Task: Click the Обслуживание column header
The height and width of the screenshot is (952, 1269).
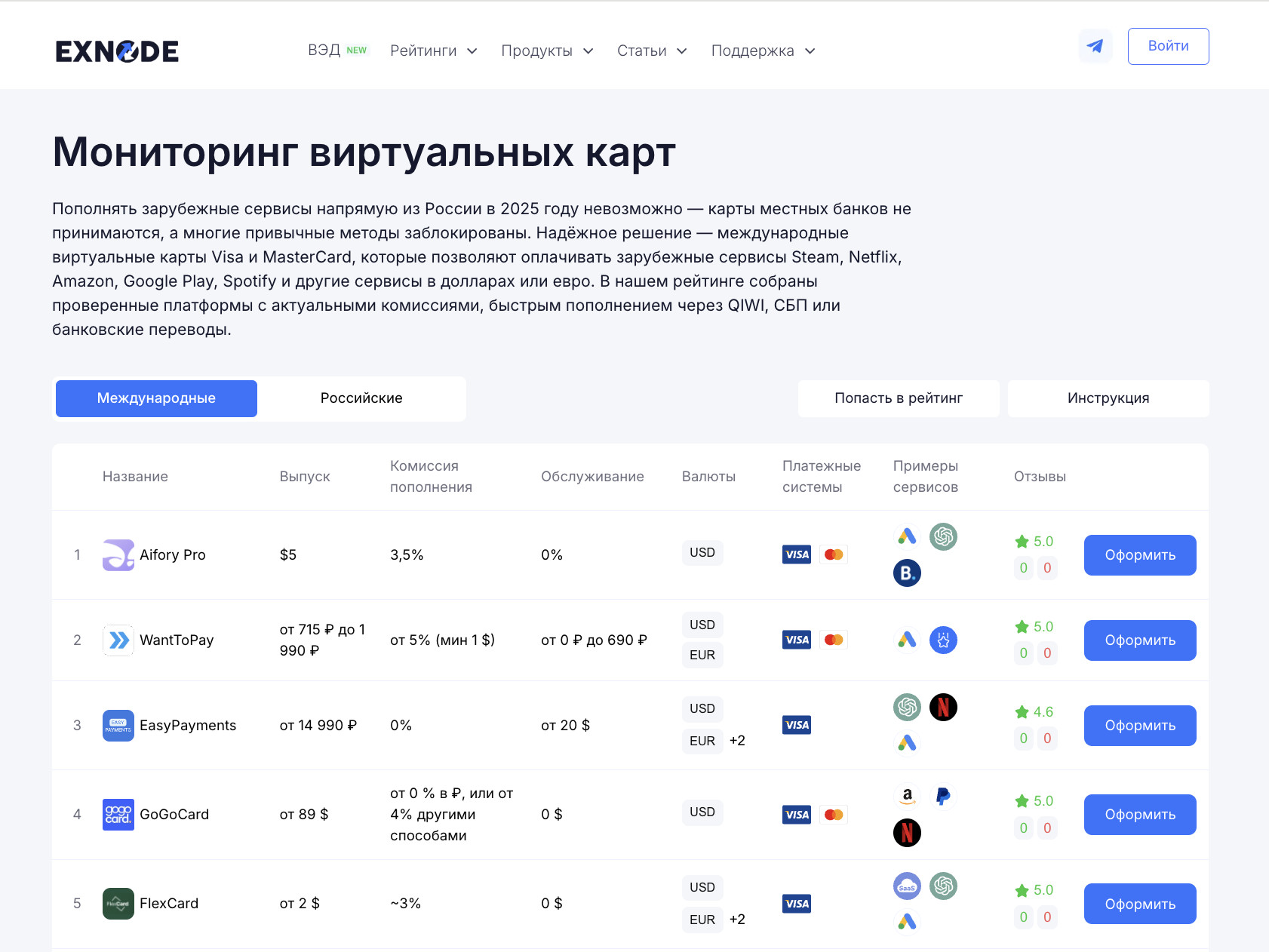Action: tap(592, 477)
